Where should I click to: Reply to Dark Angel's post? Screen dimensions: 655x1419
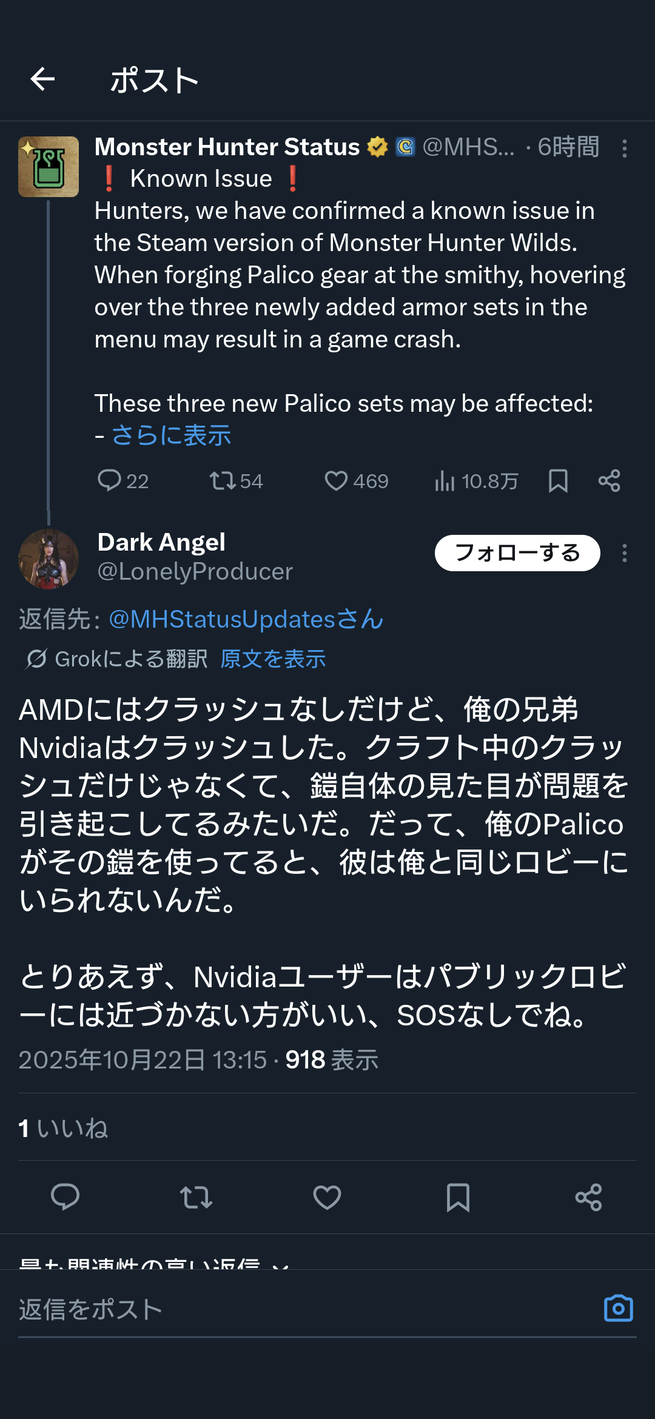tap(65, 1196)
